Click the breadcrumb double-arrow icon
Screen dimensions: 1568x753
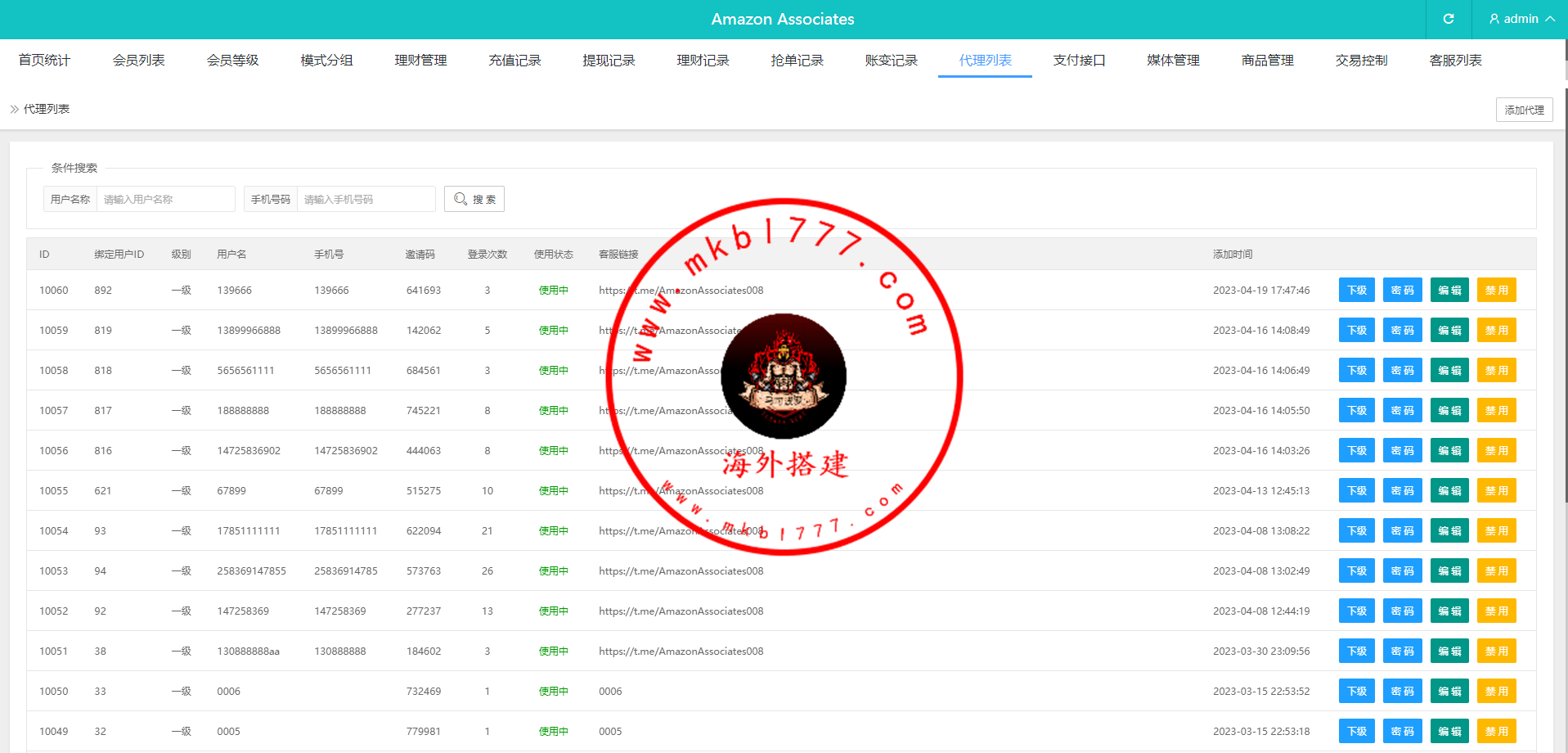[14, 109]
